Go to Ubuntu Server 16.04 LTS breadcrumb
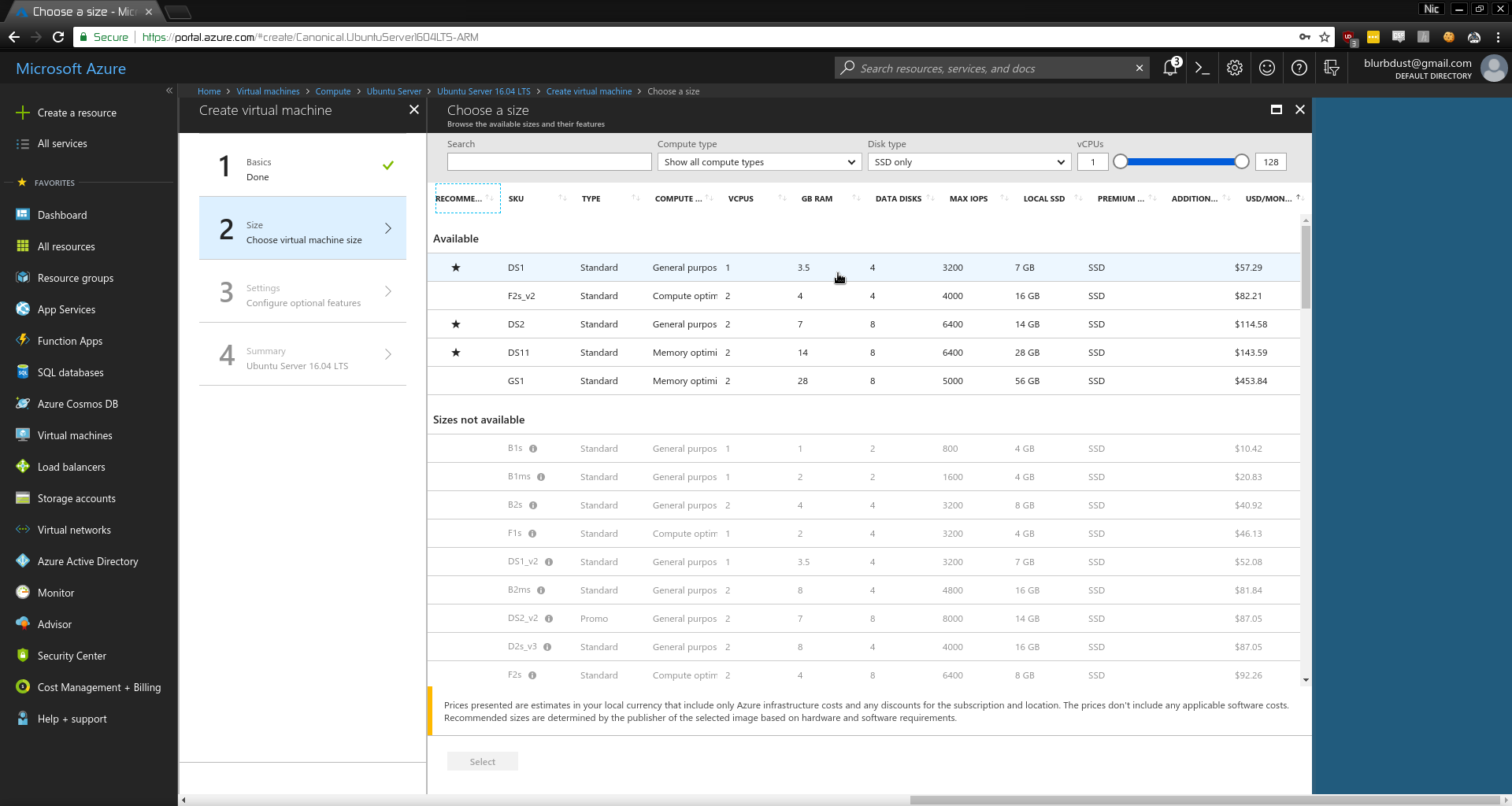This screenshot has height=806, width=1512. [x=484, y=91]
